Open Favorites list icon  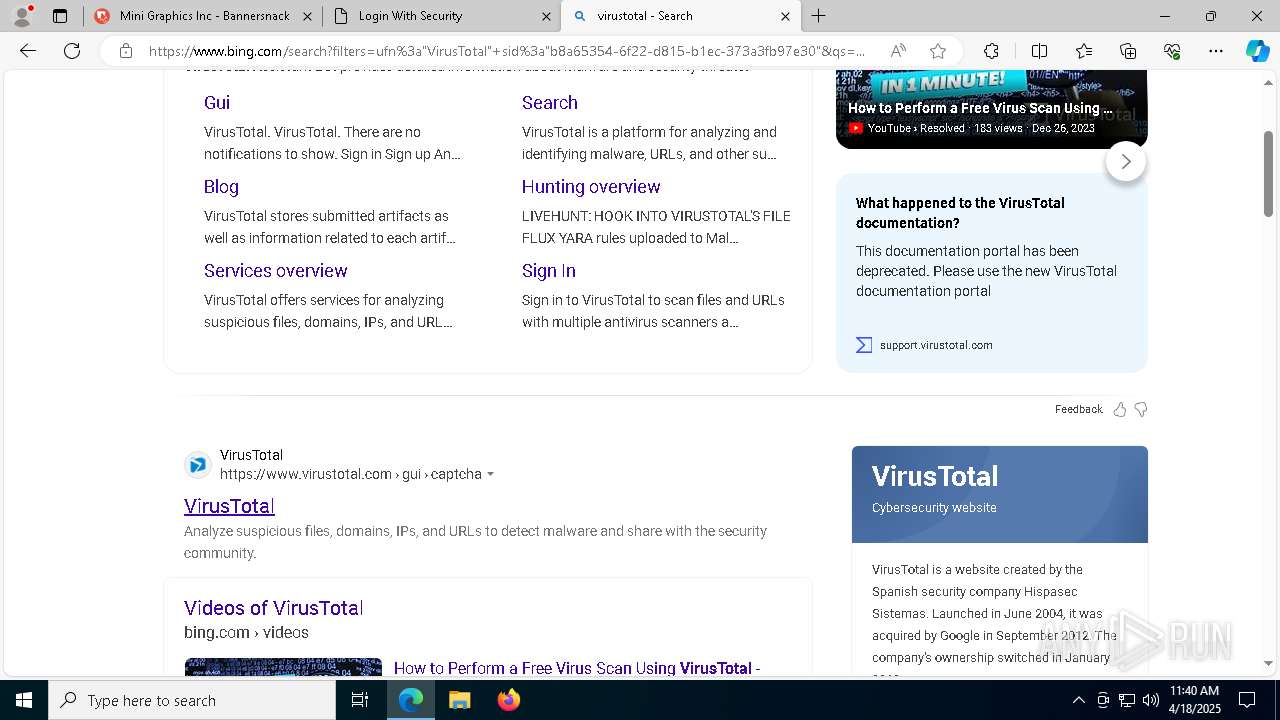pyautogui.click(x=1084, y=51)
